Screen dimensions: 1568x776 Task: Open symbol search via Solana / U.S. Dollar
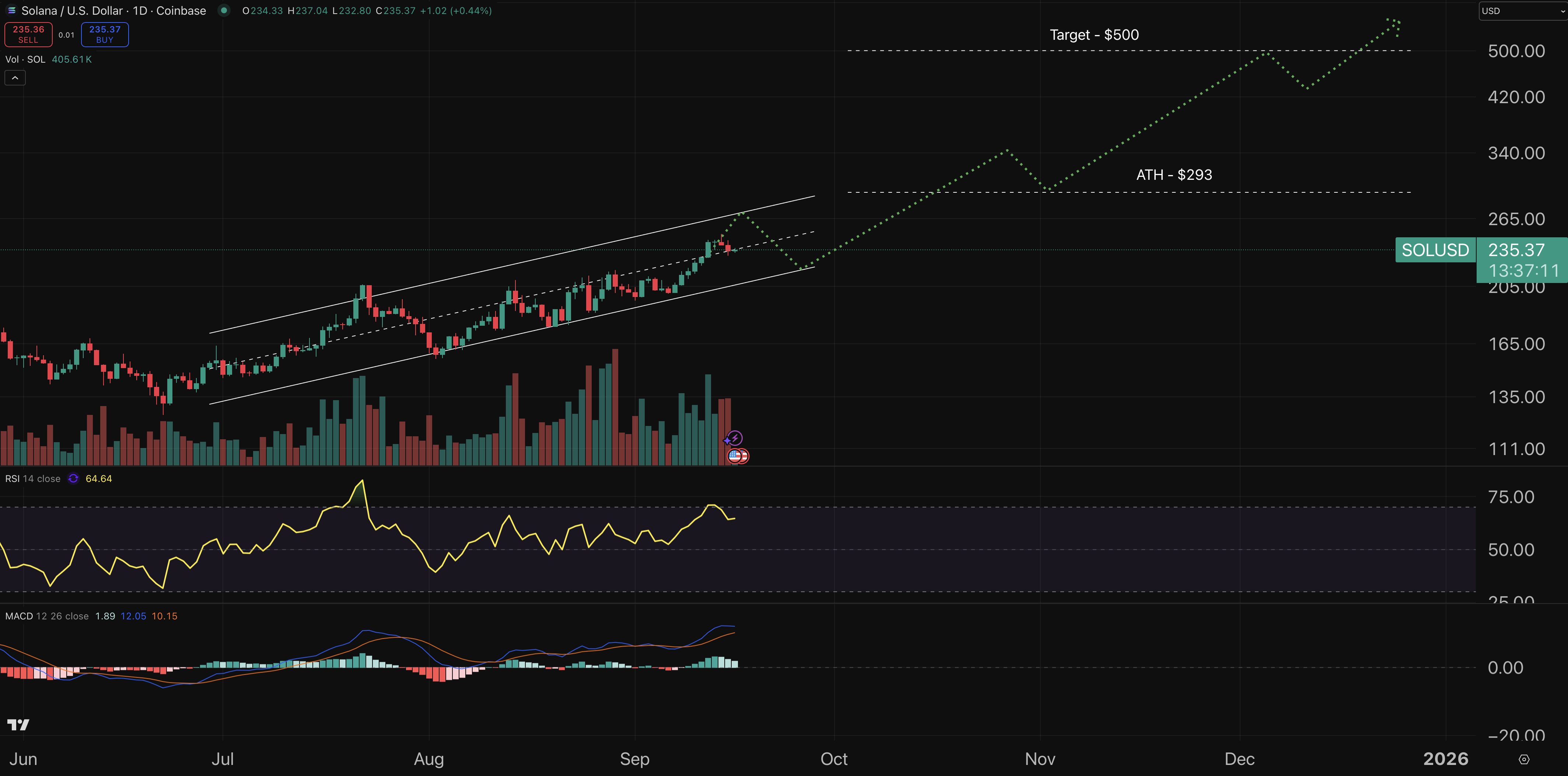(x=73, y=10)
